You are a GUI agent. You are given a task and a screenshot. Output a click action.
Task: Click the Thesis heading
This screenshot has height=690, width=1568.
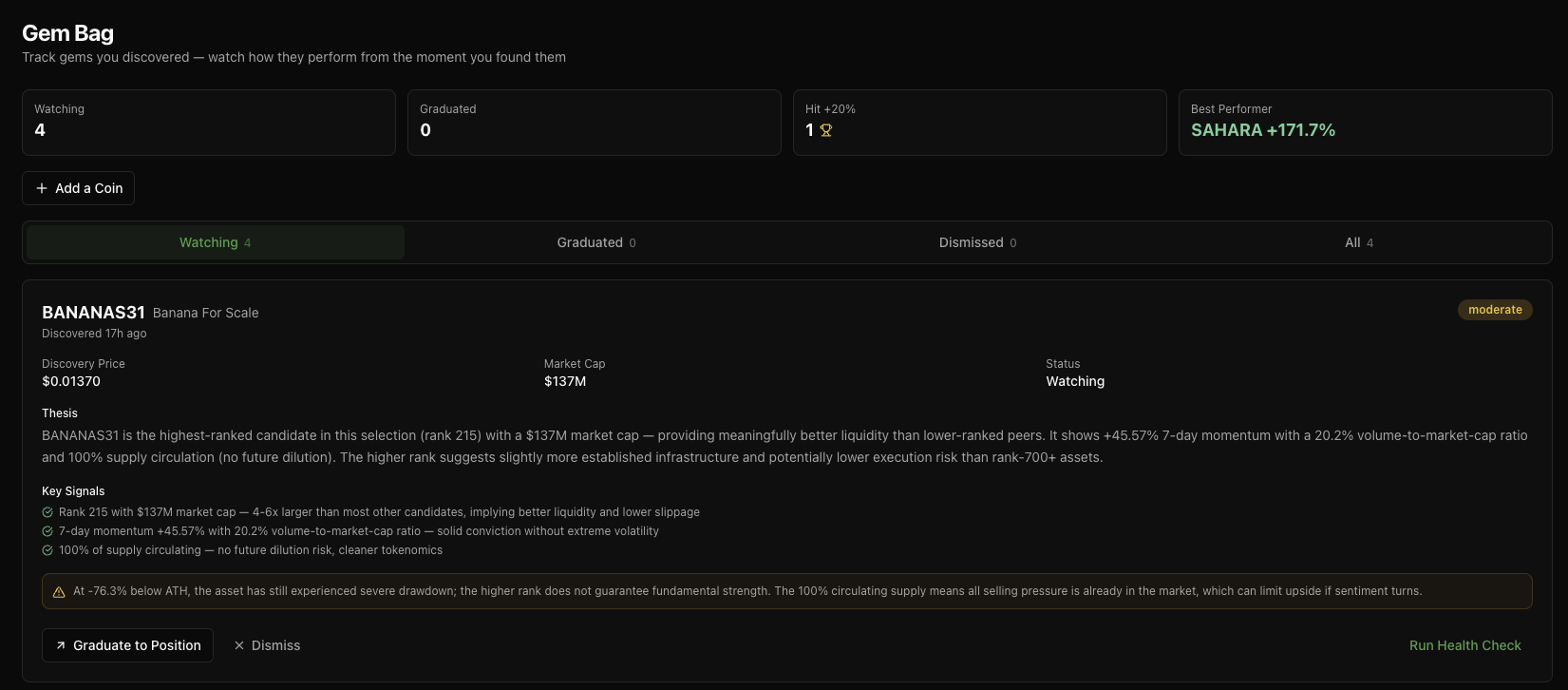click(60, 413)
